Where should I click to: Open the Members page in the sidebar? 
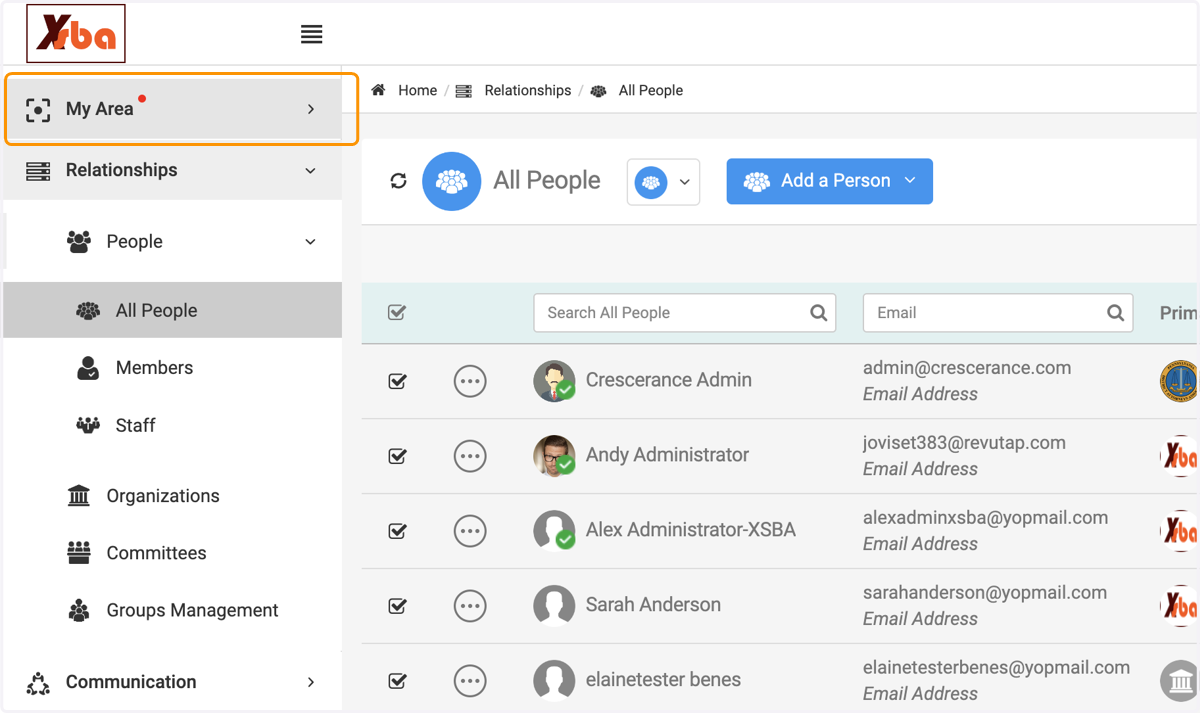point(154,368)
